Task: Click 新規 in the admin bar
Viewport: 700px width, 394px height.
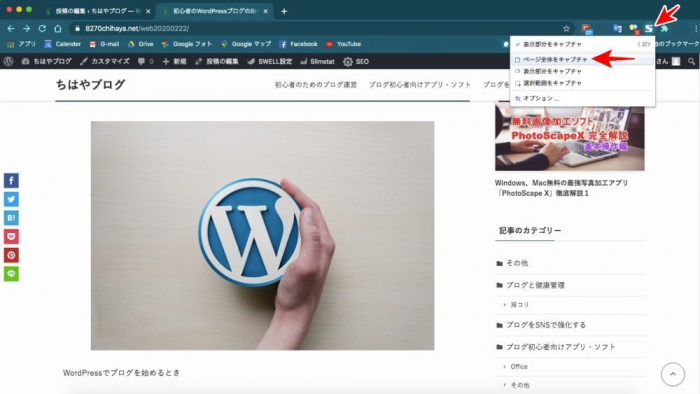Action: (174, 62)
